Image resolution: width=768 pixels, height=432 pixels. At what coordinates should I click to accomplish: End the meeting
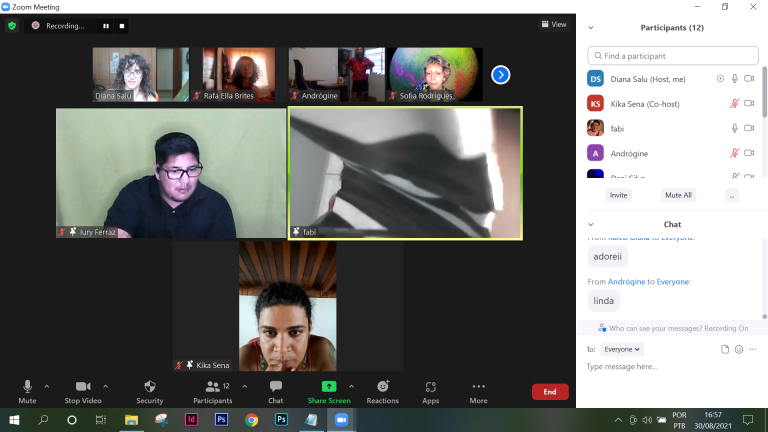[550, 392]
